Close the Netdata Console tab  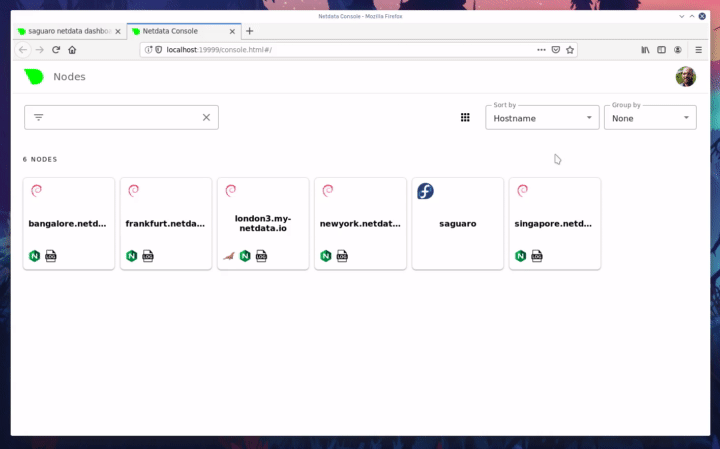point(232,31)
